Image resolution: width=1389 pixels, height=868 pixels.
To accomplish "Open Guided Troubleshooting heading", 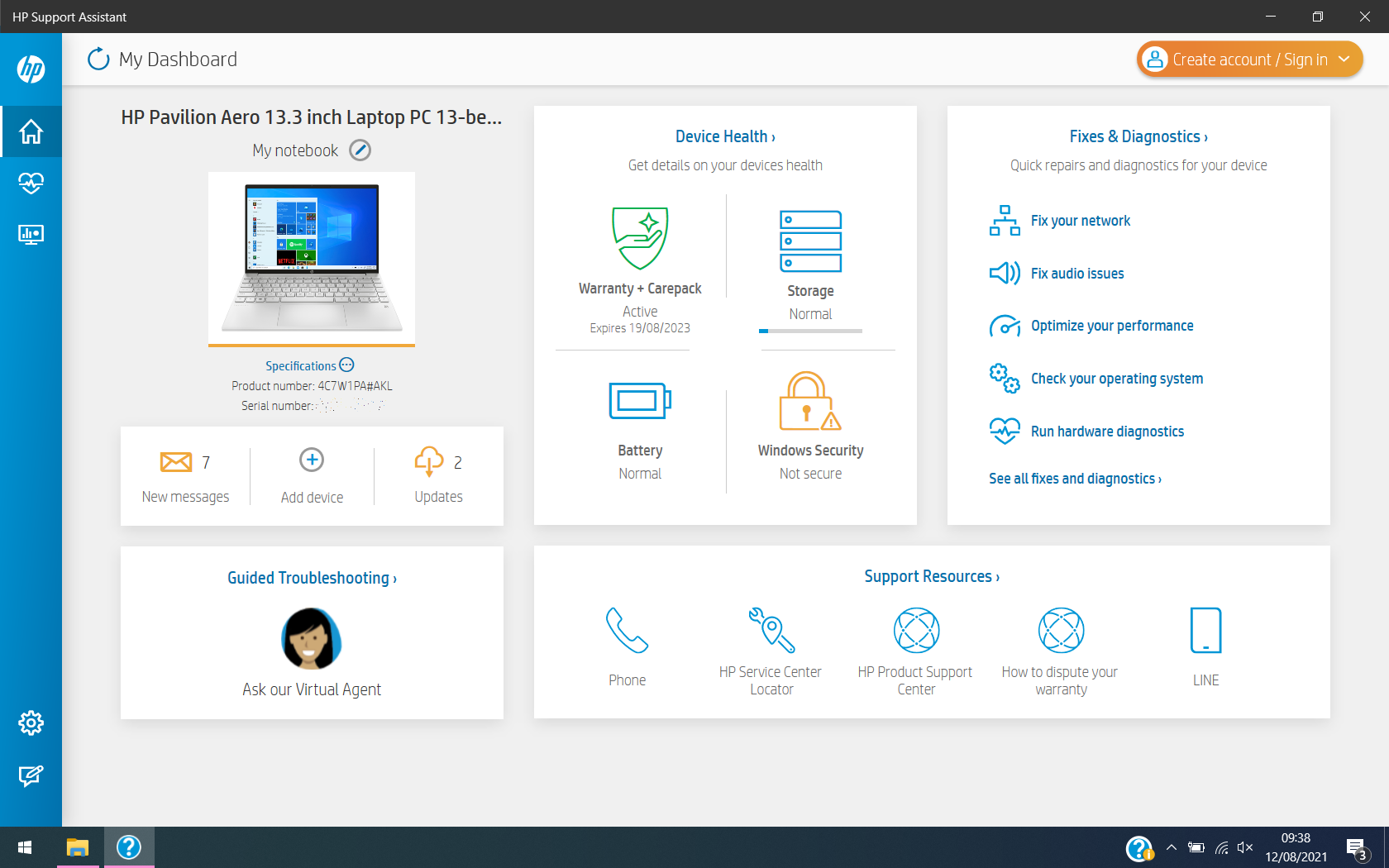I will coord(312,578).
